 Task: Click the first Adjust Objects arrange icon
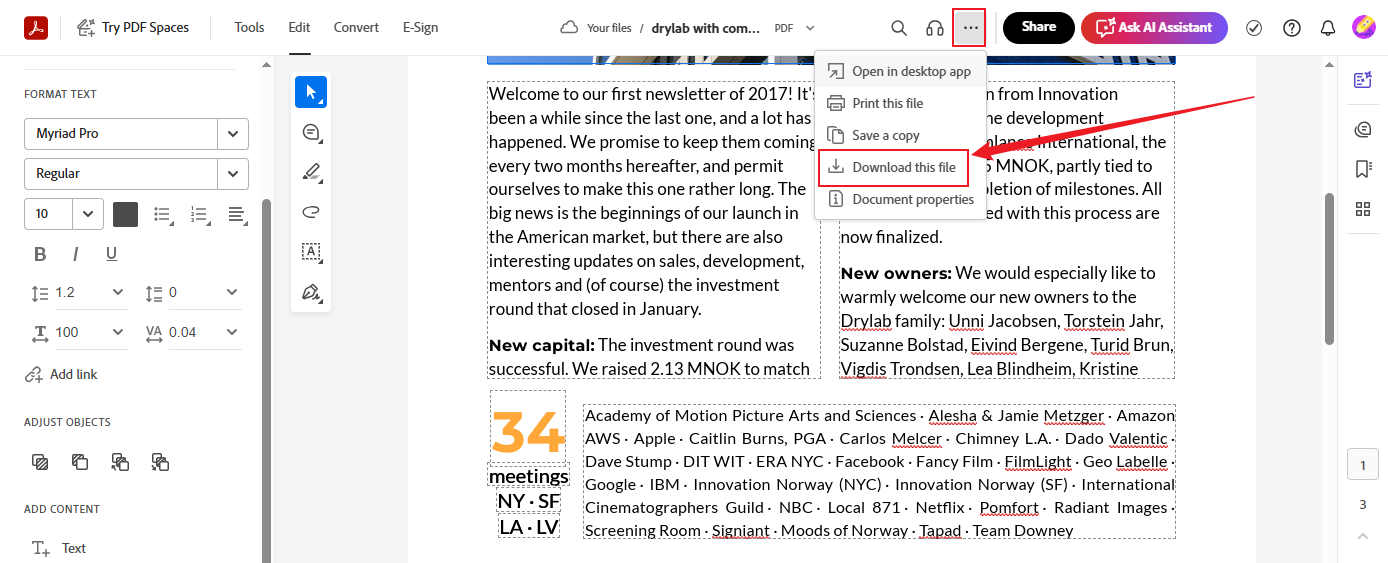(40, 462)
